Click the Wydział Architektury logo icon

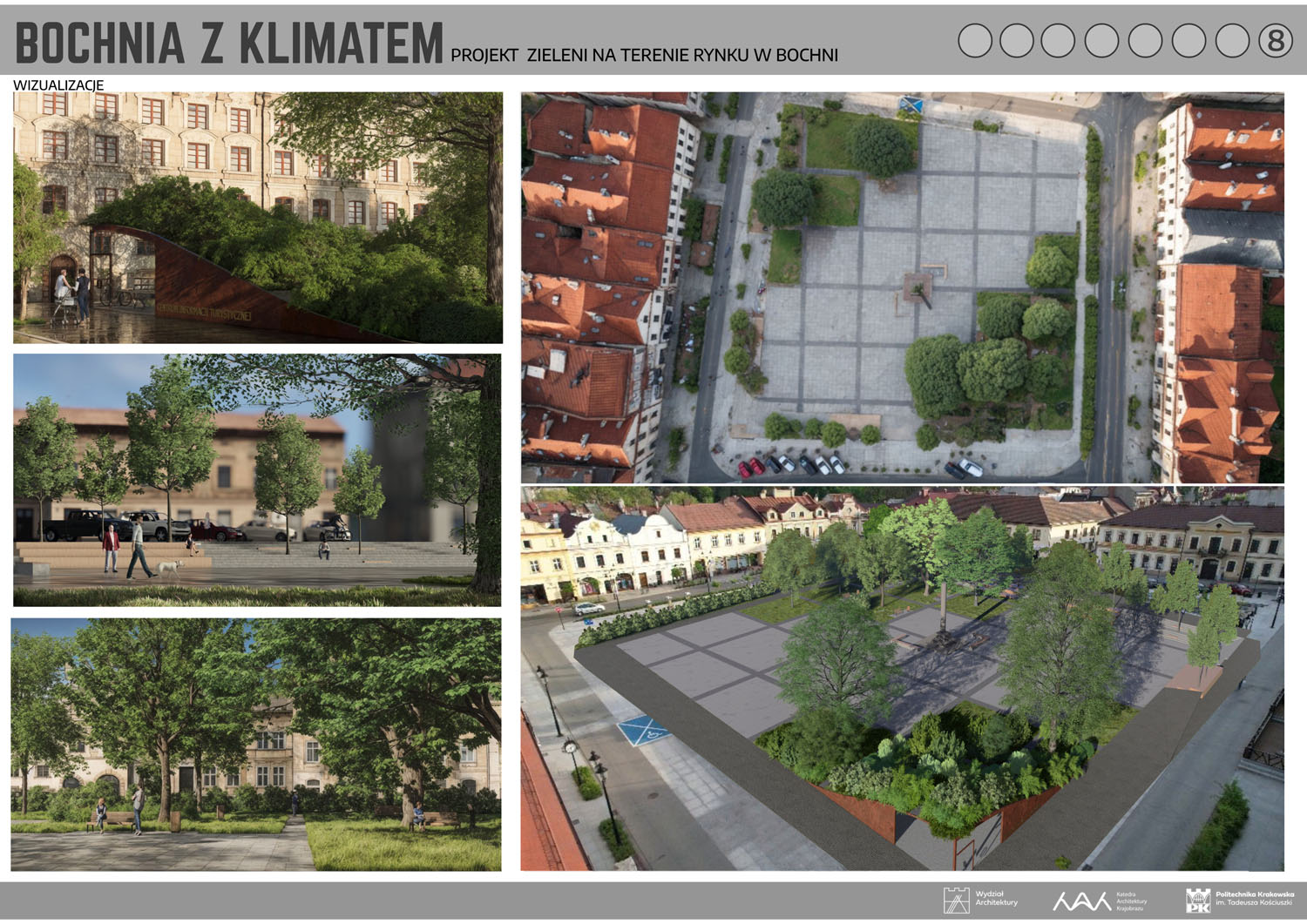click(x=956, y=900)
